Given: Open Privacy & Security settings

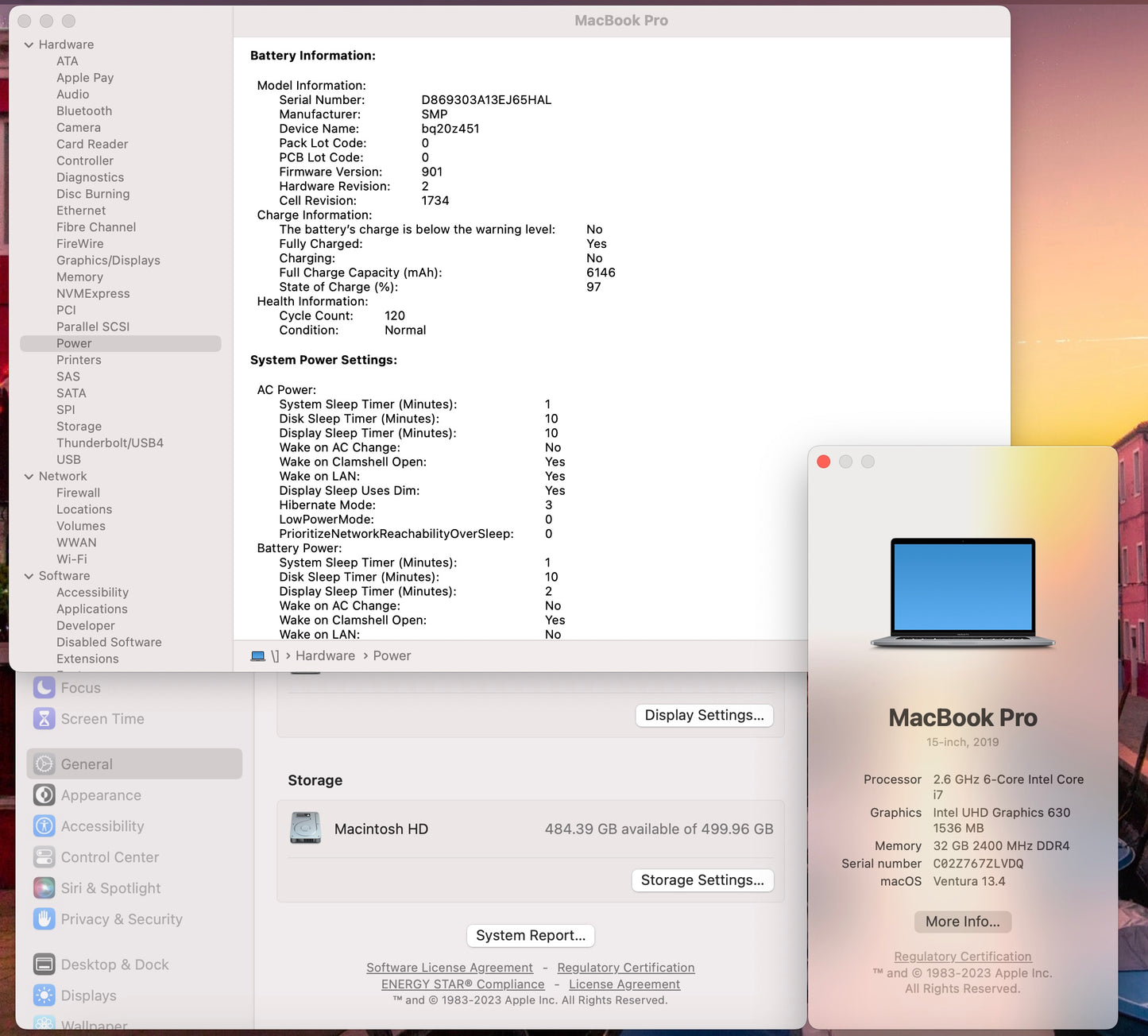Looking at the screenshot, I should (x=120, y=919).
